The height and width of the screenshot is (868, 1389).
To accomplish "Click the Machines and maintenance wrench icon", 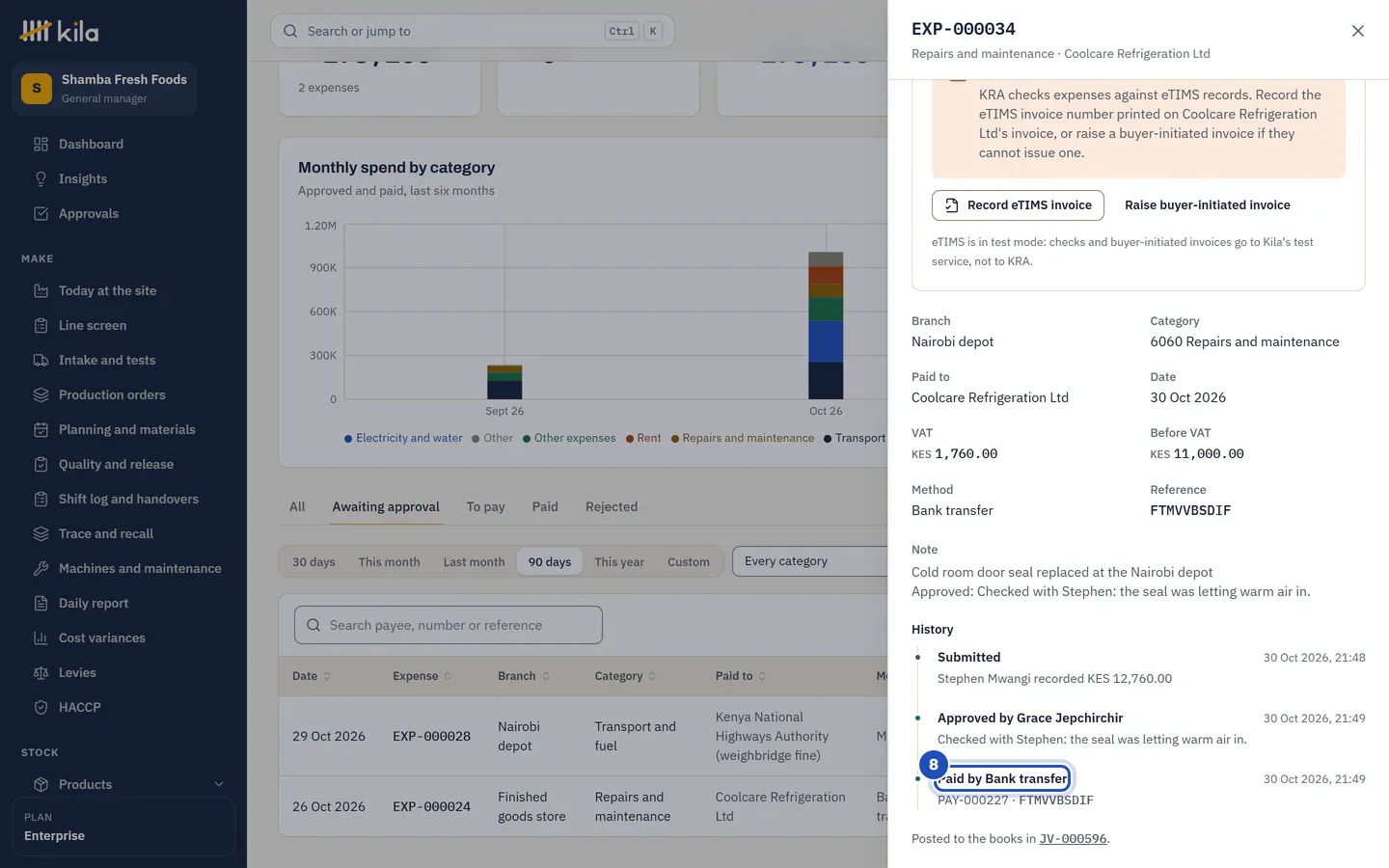I will pos(41,569).
